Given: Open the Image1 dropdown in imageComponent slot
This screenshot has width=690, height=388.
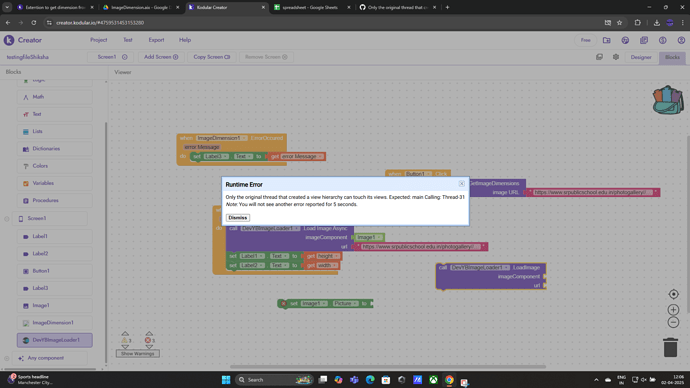Looking at the screenshot, I should coord(369,238).
